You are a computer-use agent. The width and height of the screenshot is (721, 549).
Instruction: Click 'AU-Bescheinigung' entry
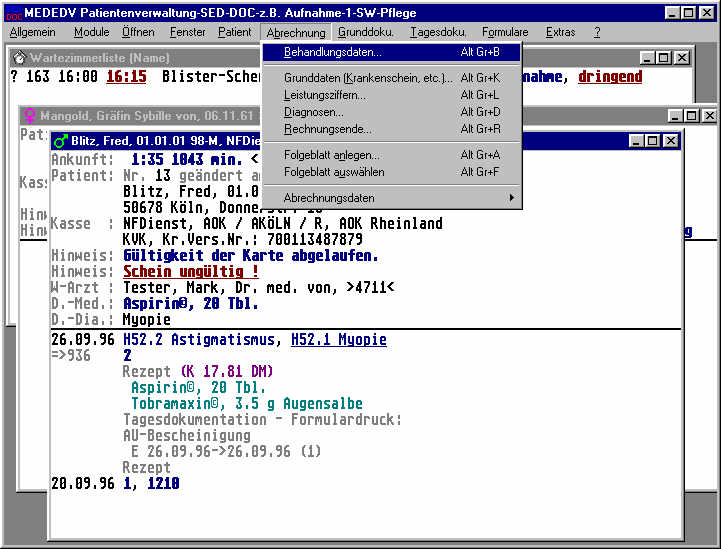187,435
